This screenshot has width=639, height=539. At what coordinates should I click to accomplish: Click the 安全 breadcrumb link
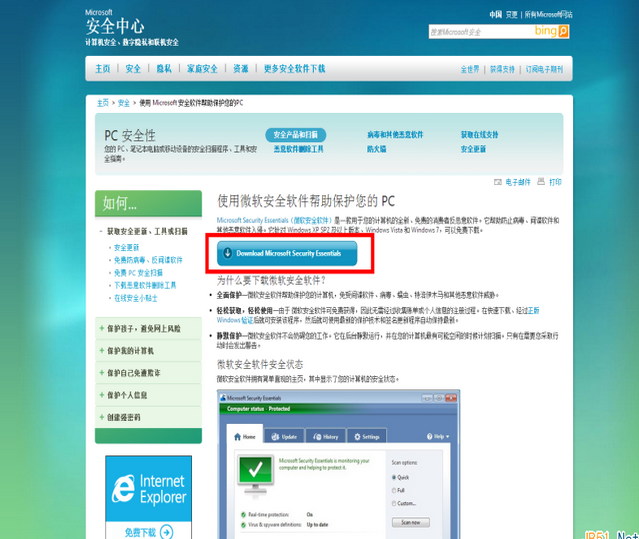123,103
